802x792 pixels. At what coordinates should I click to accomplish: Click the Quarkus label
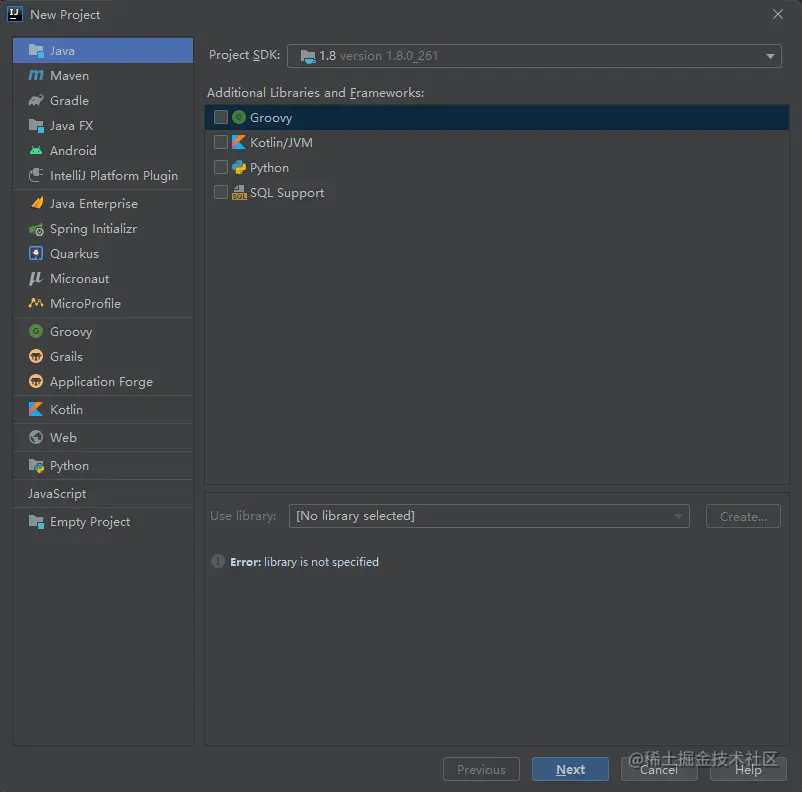coord(74,254)
